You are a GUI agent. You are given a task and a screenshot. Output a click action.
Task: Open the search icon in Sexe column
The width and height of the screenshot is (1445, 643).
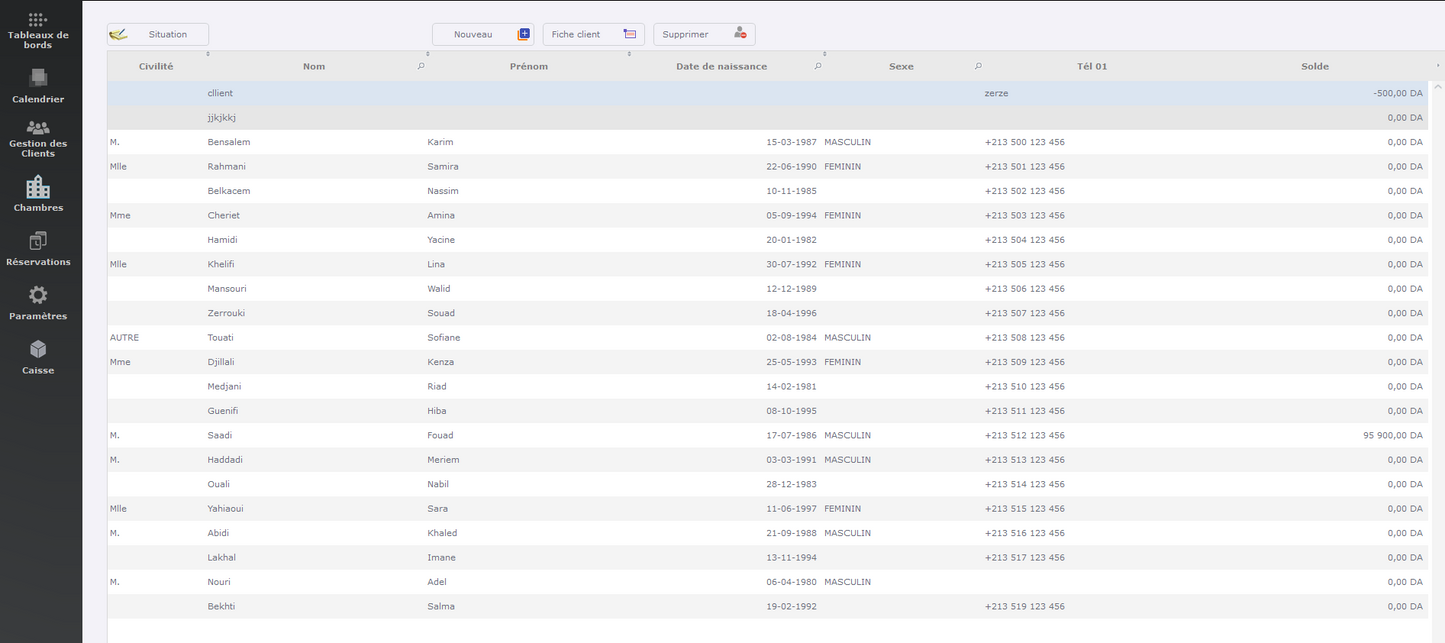818,66
